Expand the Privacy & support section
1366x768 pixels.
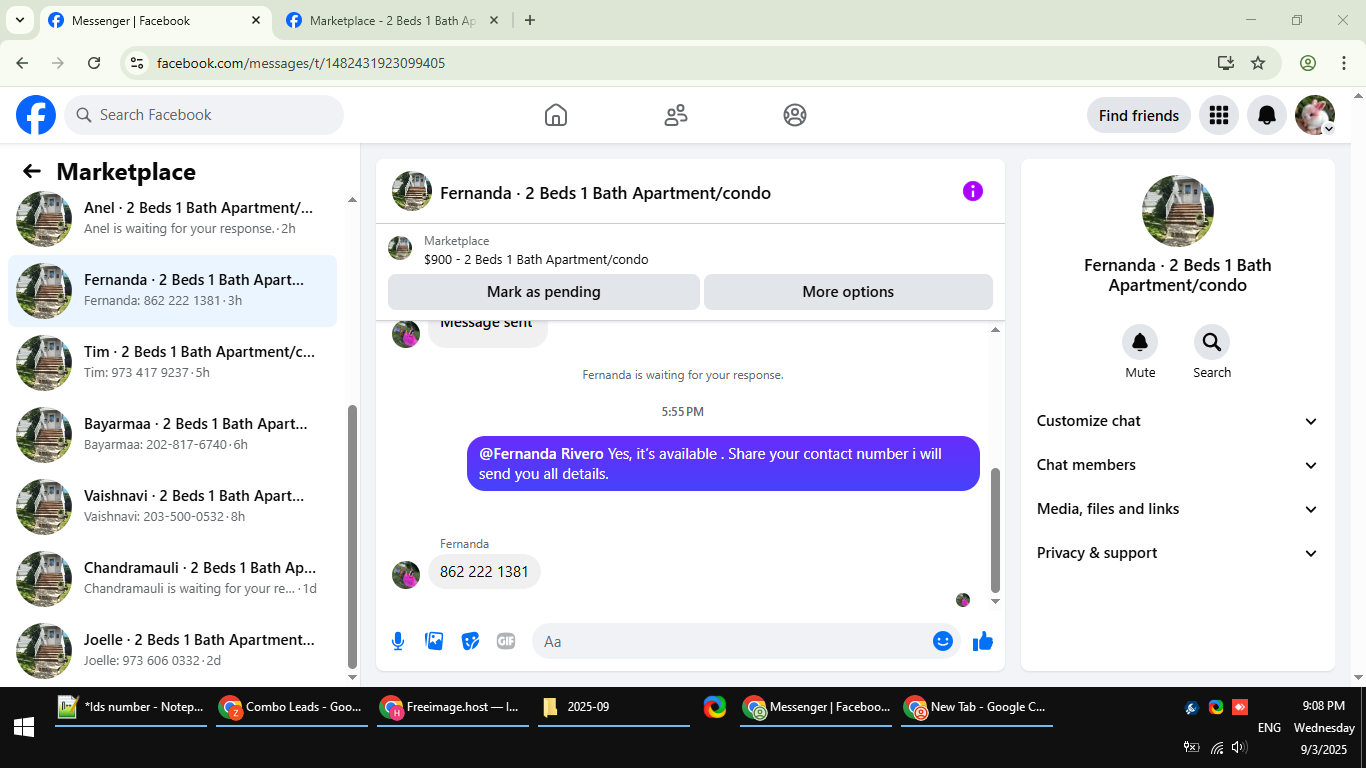coord(1178,553)
